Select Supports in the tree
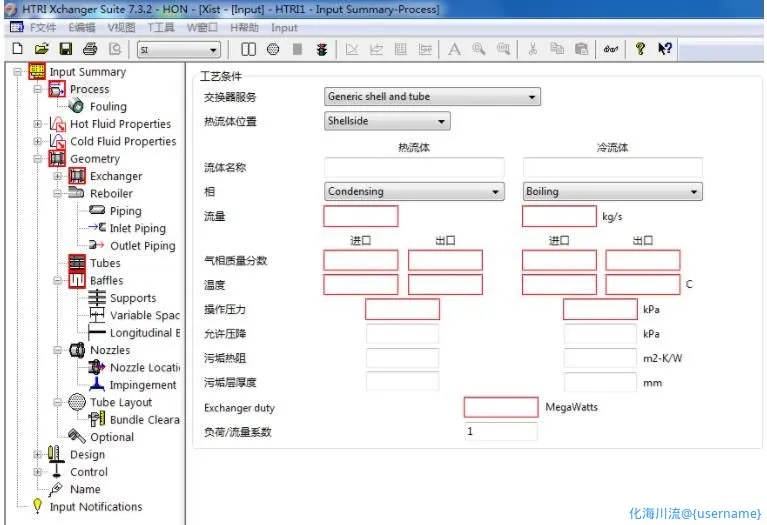Viewport: 767px width, 525px height. (x=133, y=298)
